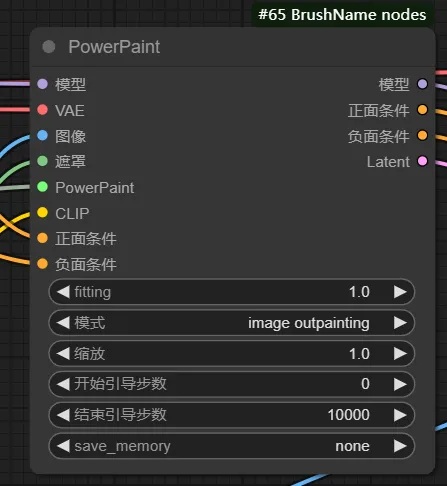The height and width of the screenshot is (486, 447).
Task: Switch 模式 to next option with right arrow
Action: click(x=400, y=323)
